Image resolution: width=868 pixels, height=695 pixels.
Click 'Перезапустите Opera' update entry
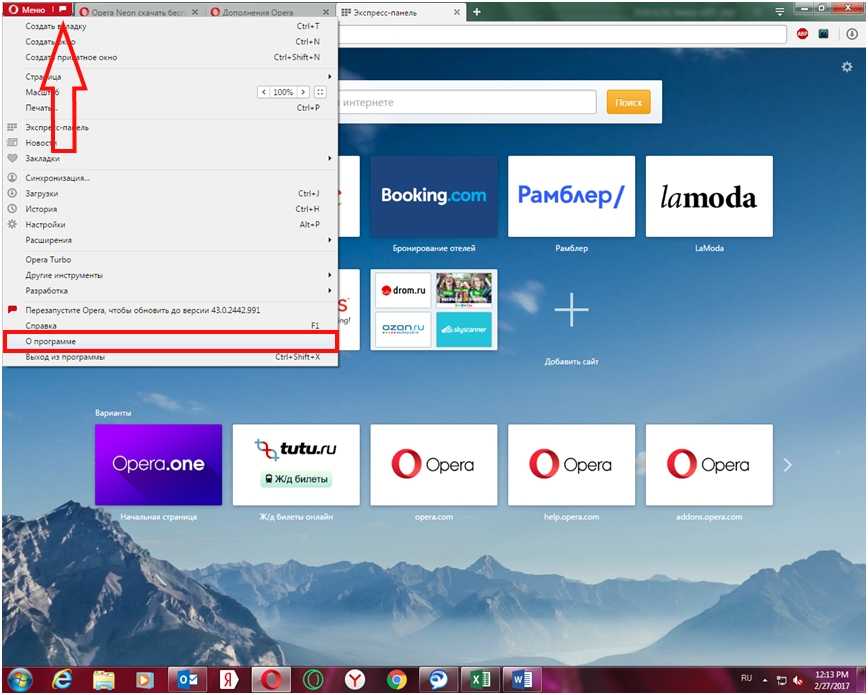pos(170,310)
